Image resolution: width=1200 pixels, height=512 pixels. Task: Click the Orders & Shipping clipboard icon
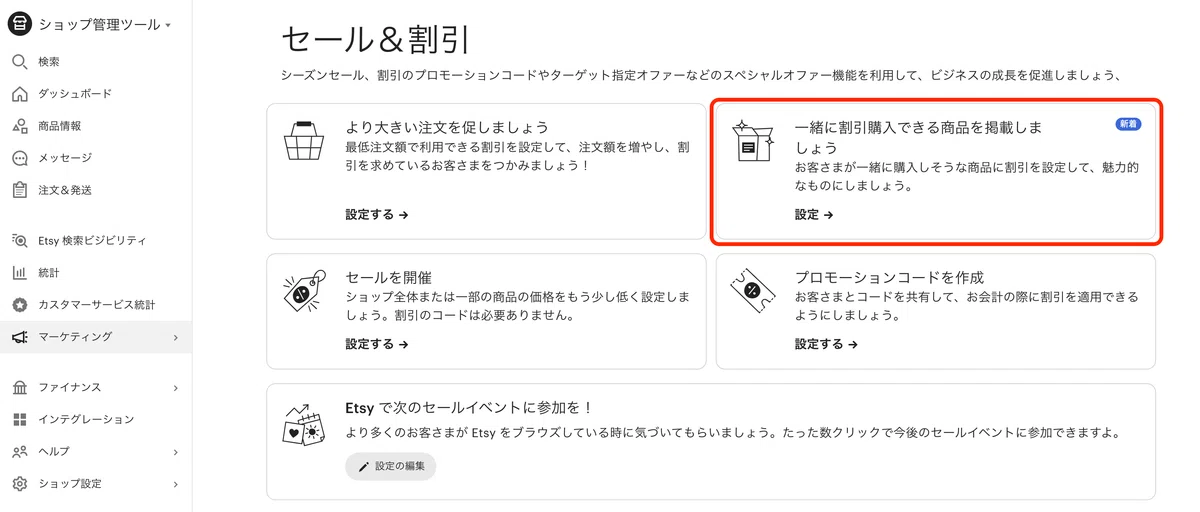(x=19, y=190)
